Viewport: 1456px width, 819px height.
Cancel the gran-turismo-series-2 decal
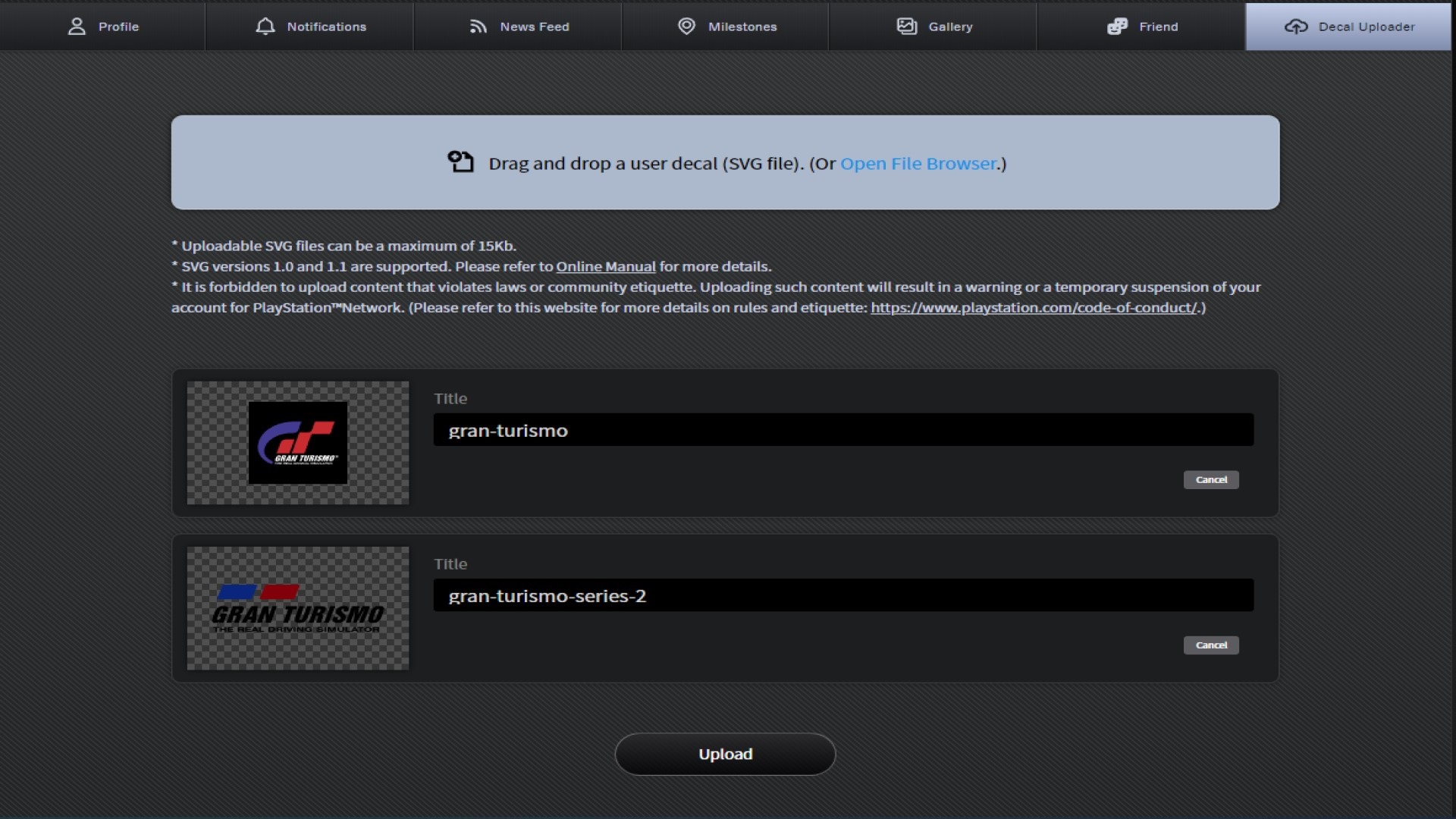point(1210,645)
